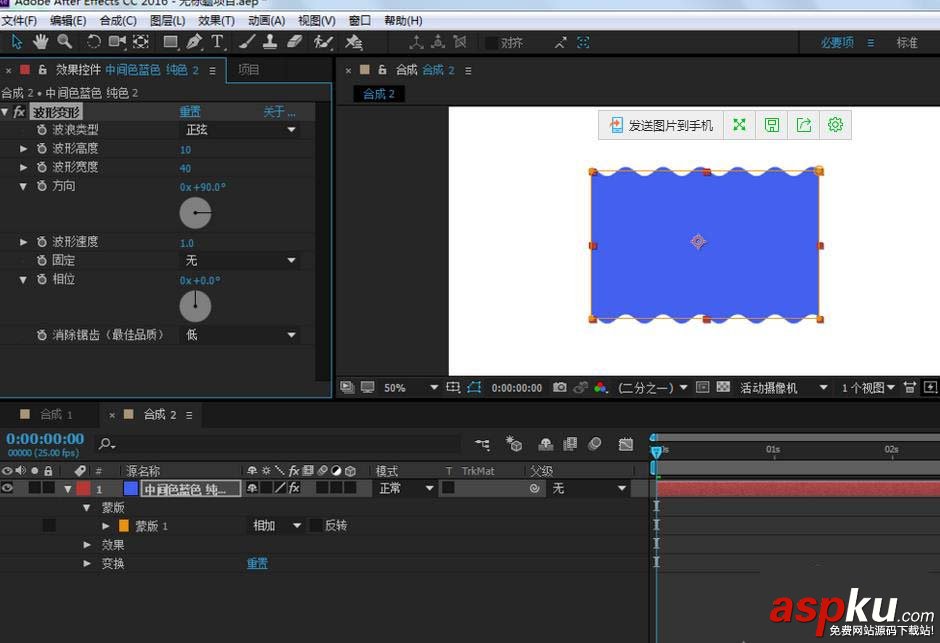Click the composition mini-flowchart icon in timeline
940x643 pixels.
tap(482, 444)
